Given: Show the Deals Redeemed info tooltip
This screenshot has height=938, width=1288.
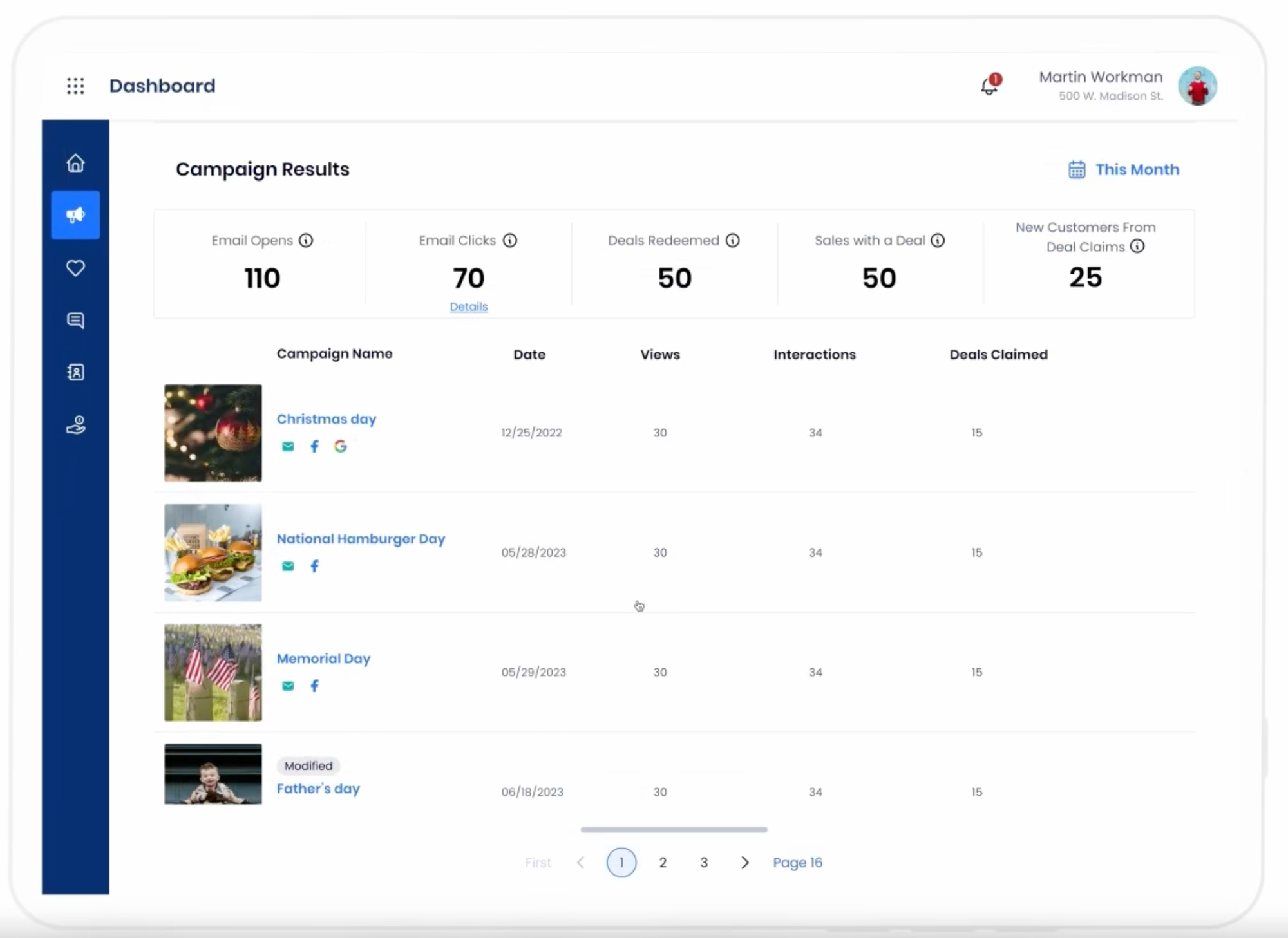Looking at the screenshot, I should point(732,240).
